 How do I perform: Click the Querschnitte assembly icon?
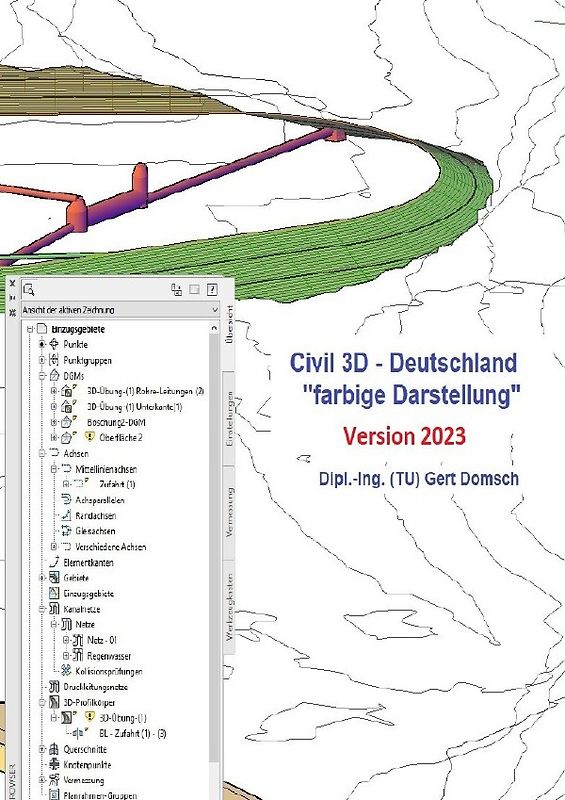click(x=54, y=749)
